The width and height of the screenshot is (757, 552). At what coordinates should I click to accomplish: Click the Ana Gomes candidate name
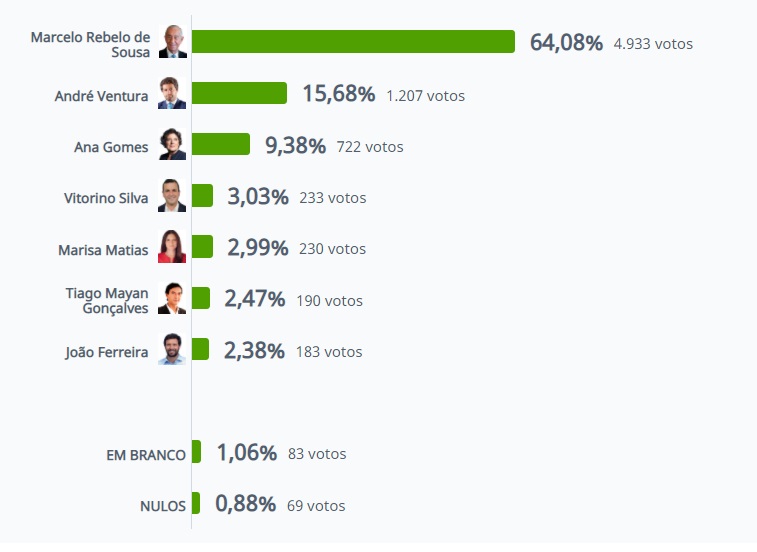pyautogui.click(x=111, y=147)
